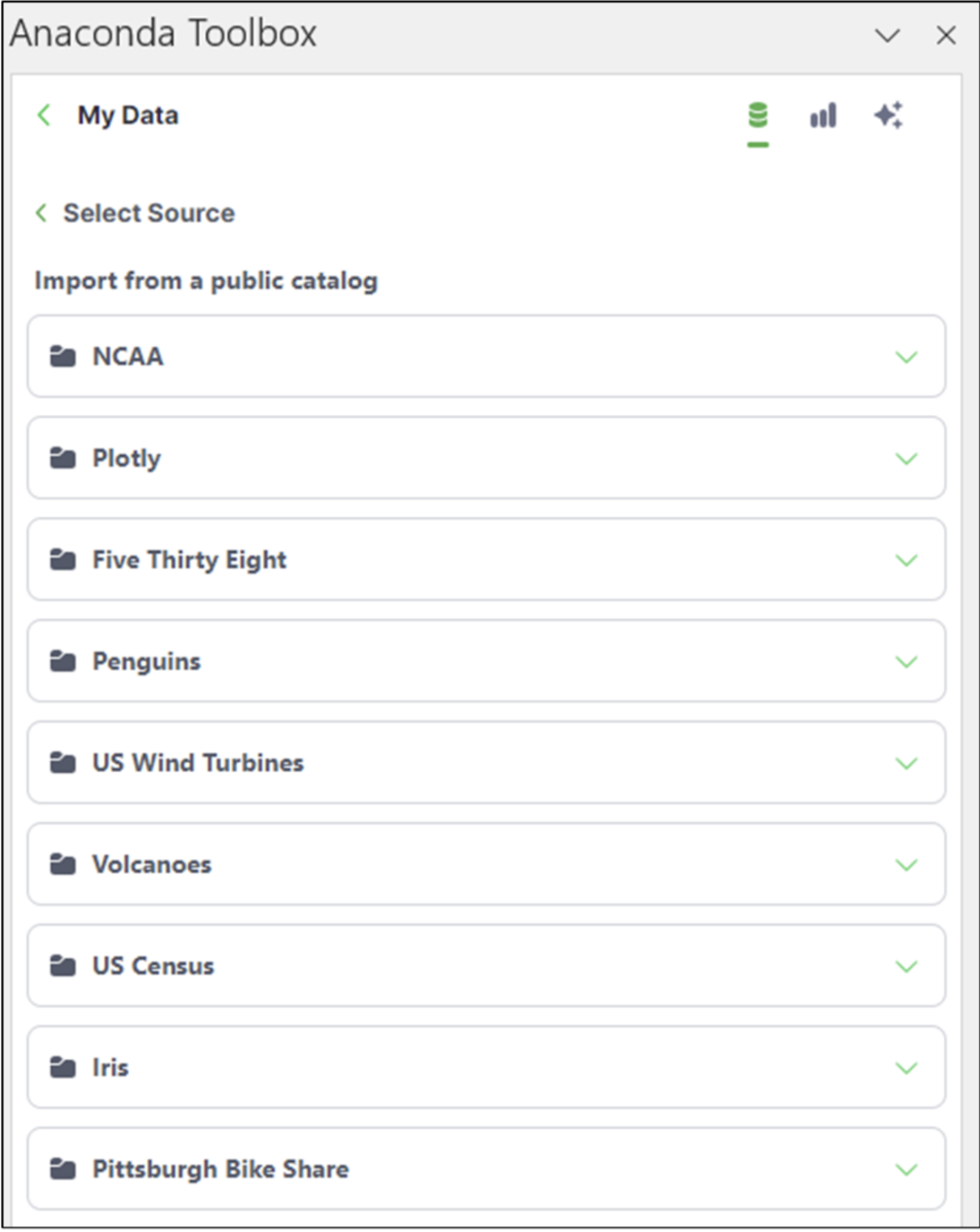Switch to the bar chart visualization icon
Image resolution: width=980 pixels, height=1232 pixels.
pos(823,116)
